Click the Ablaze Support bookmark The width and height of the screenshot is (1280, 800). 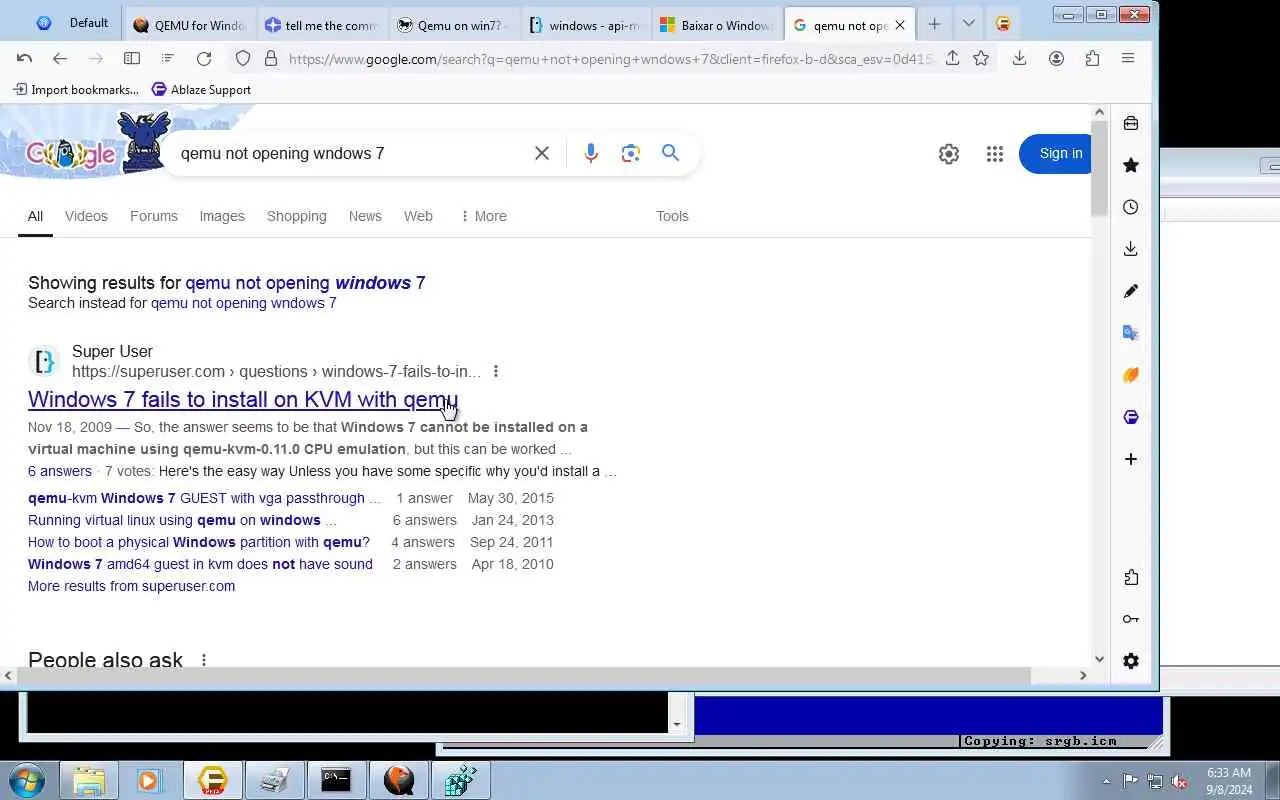click(201, 89)
